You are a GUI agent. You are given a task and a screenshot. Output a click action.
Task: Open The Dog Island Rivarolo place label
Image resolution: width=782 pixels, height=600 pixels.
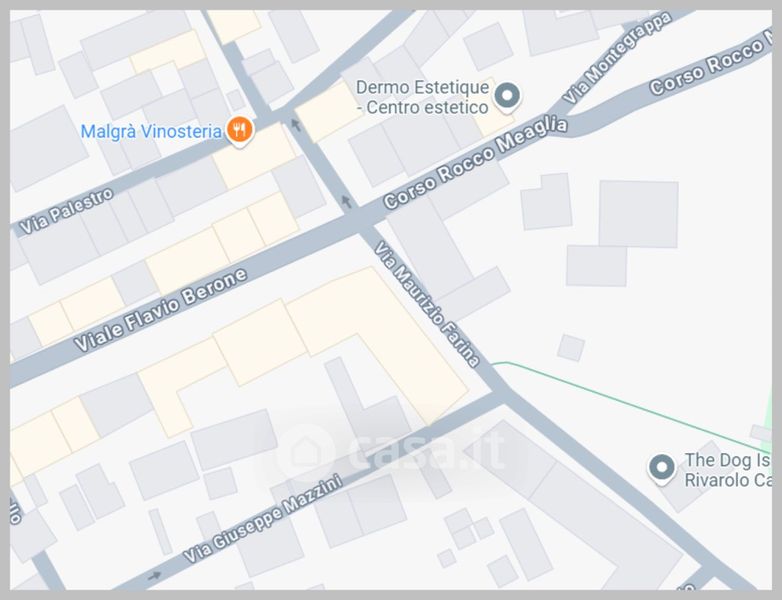click(x=728, y=470)
